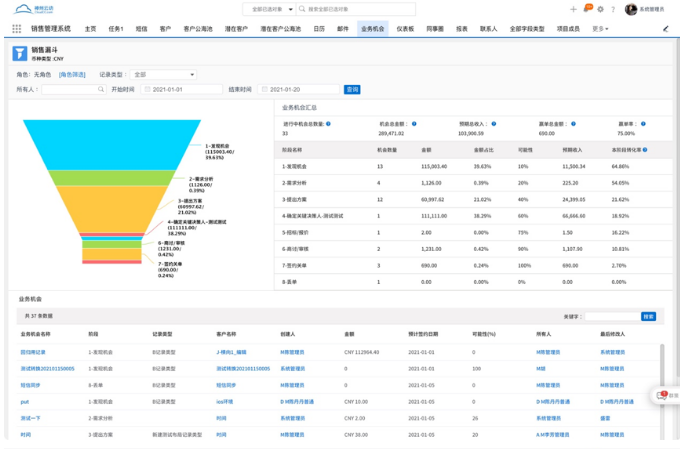Click search icon in 所有人 field

point(100,89)
